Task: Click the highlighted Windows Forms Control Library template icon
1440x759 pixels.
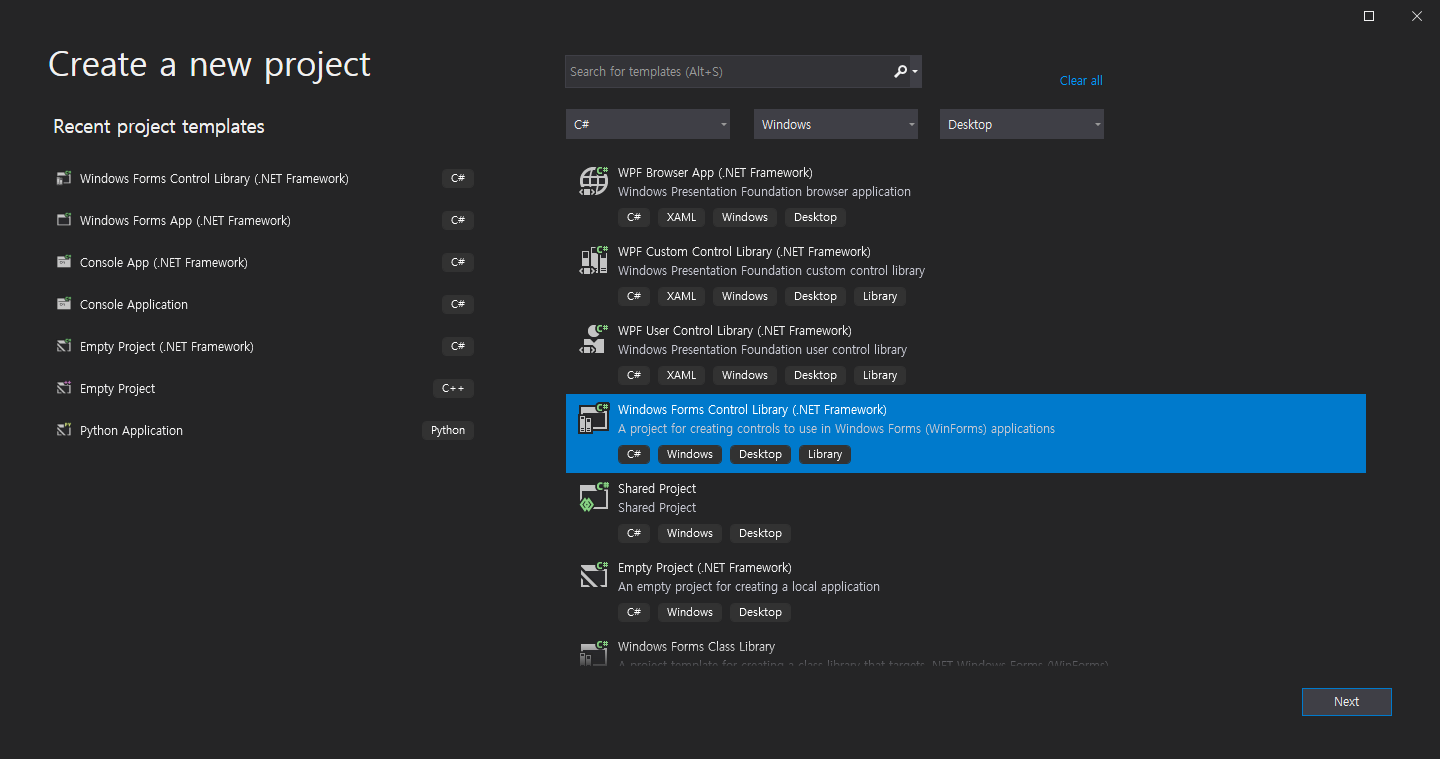Action: coord(594,418)
